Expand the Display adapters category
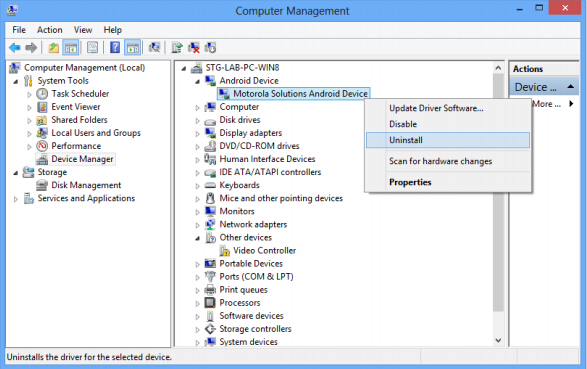This screenshot has height=369, width=587. [x=197, y=134]
